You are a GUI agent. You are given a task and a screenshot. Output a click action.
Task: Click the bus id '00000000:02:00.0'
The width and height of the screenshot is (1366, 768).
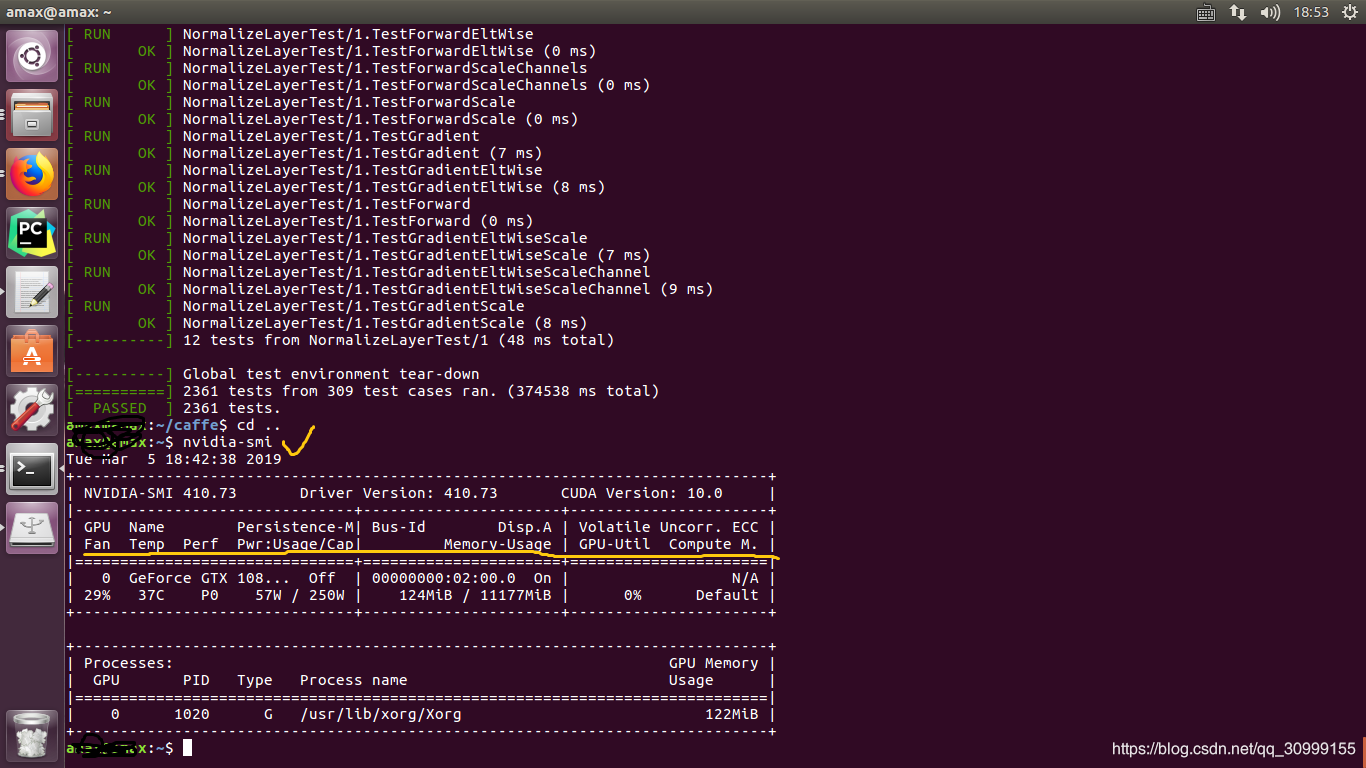[x=444, y=578]
